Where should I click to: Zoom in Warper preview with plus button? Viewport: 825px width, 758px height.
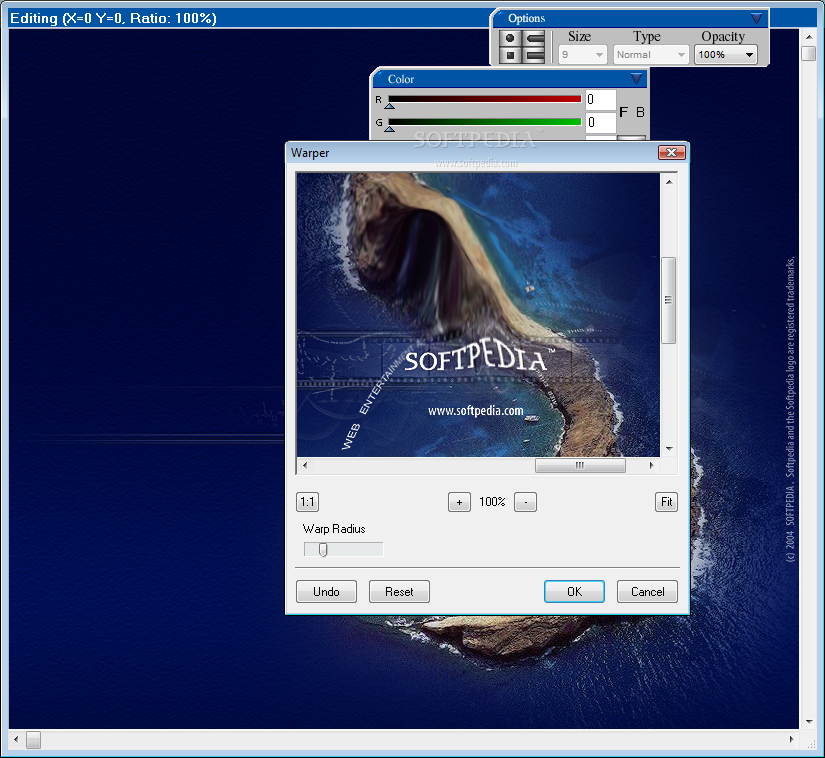[459, 502]
